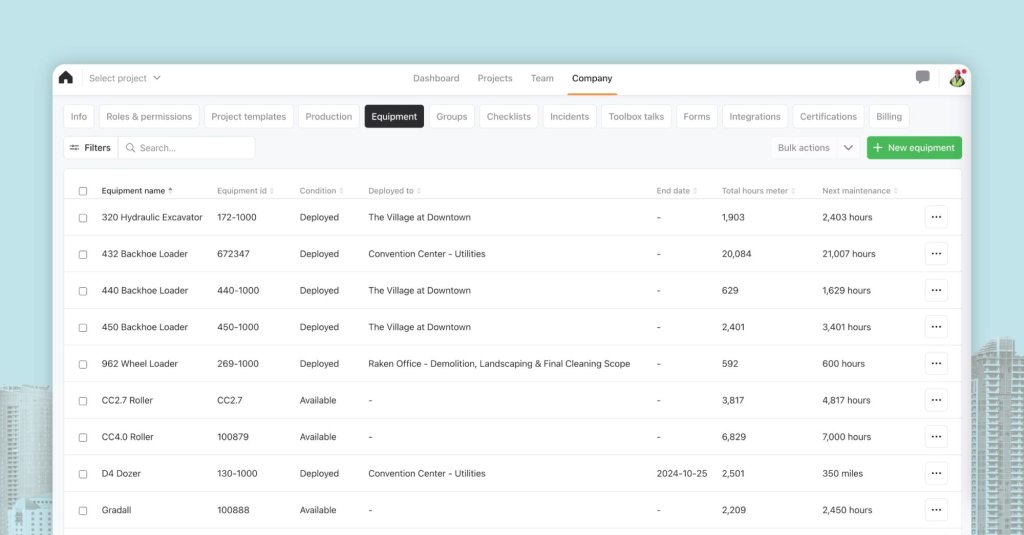Go to Projects in top navigation
The image size is (1024, 535).
pyautogui.click(x=495, y=78)
